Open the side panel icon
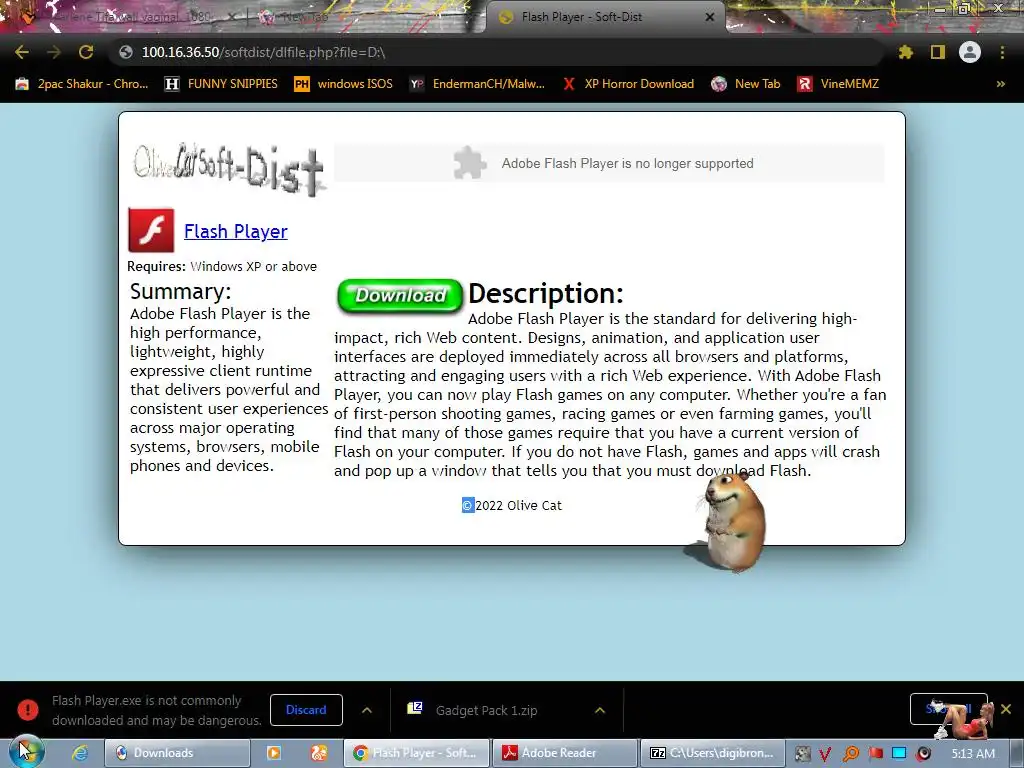Image resolution: width=1024 pixels, height=768 pixels. (938, 52)
